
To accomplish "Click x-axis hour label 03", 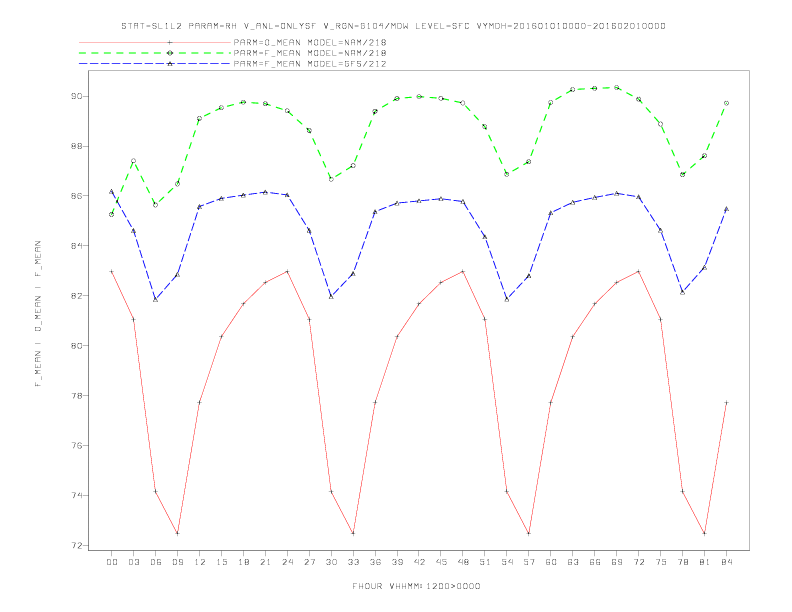I will (x=133, y=562).
